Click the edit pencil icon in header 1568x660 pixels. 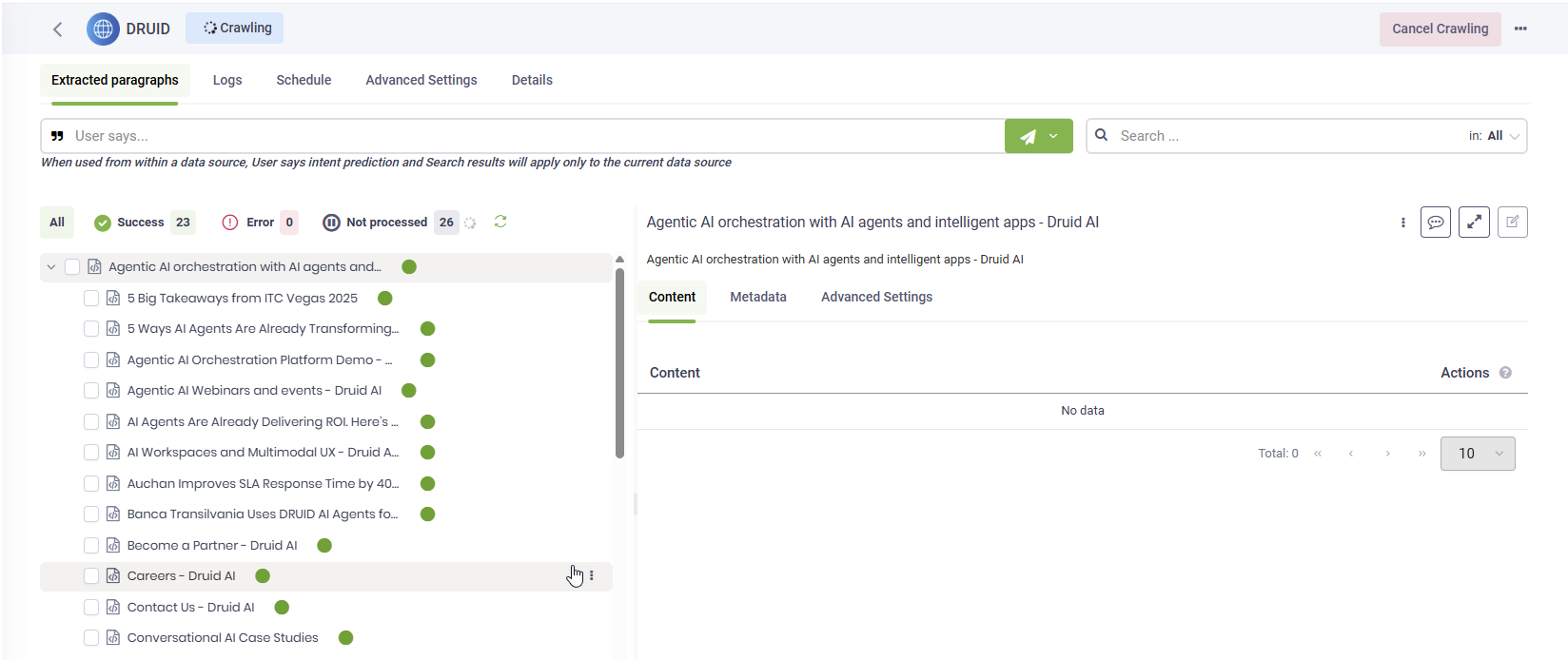[x=1512, y=222]
